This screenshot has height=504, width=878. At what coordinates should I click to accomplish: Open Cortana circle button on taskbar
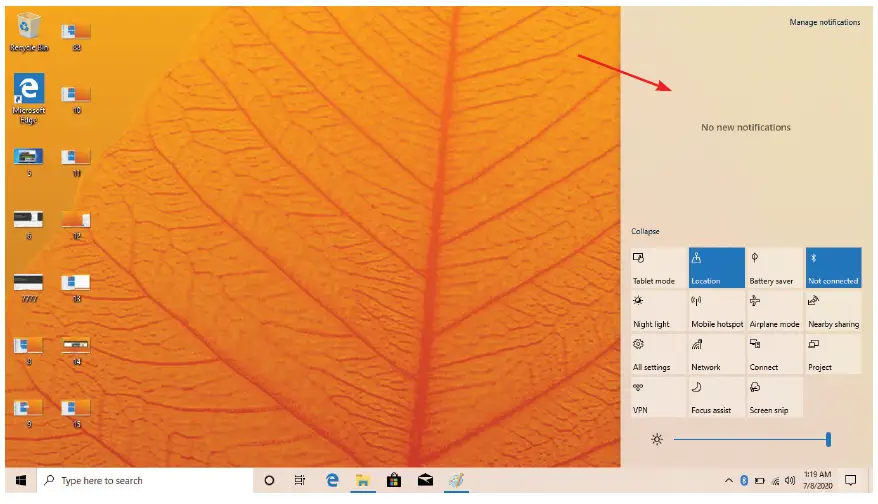pyautogui.click(x=269, y=480)
